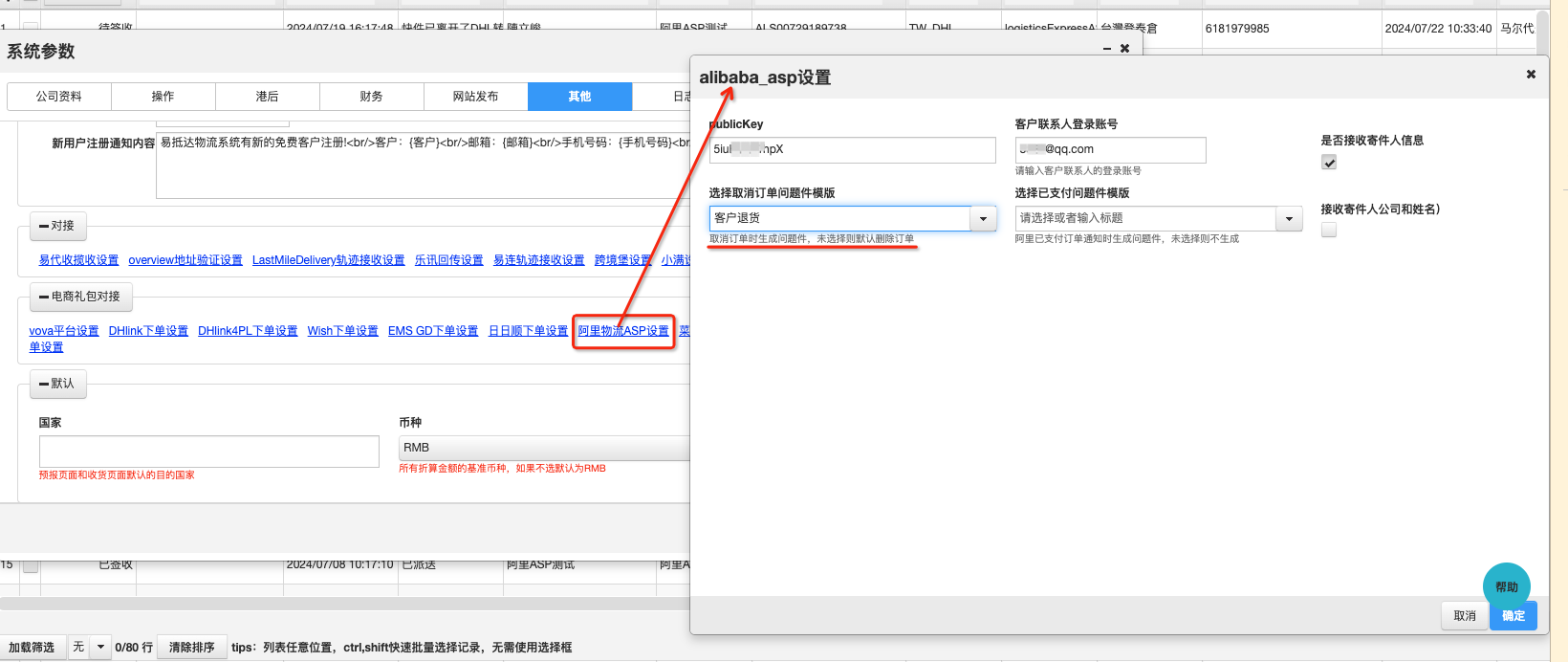The image size is (1568, 662).
Task: Collapse the 对接 section
Action: tap(56, 226)
